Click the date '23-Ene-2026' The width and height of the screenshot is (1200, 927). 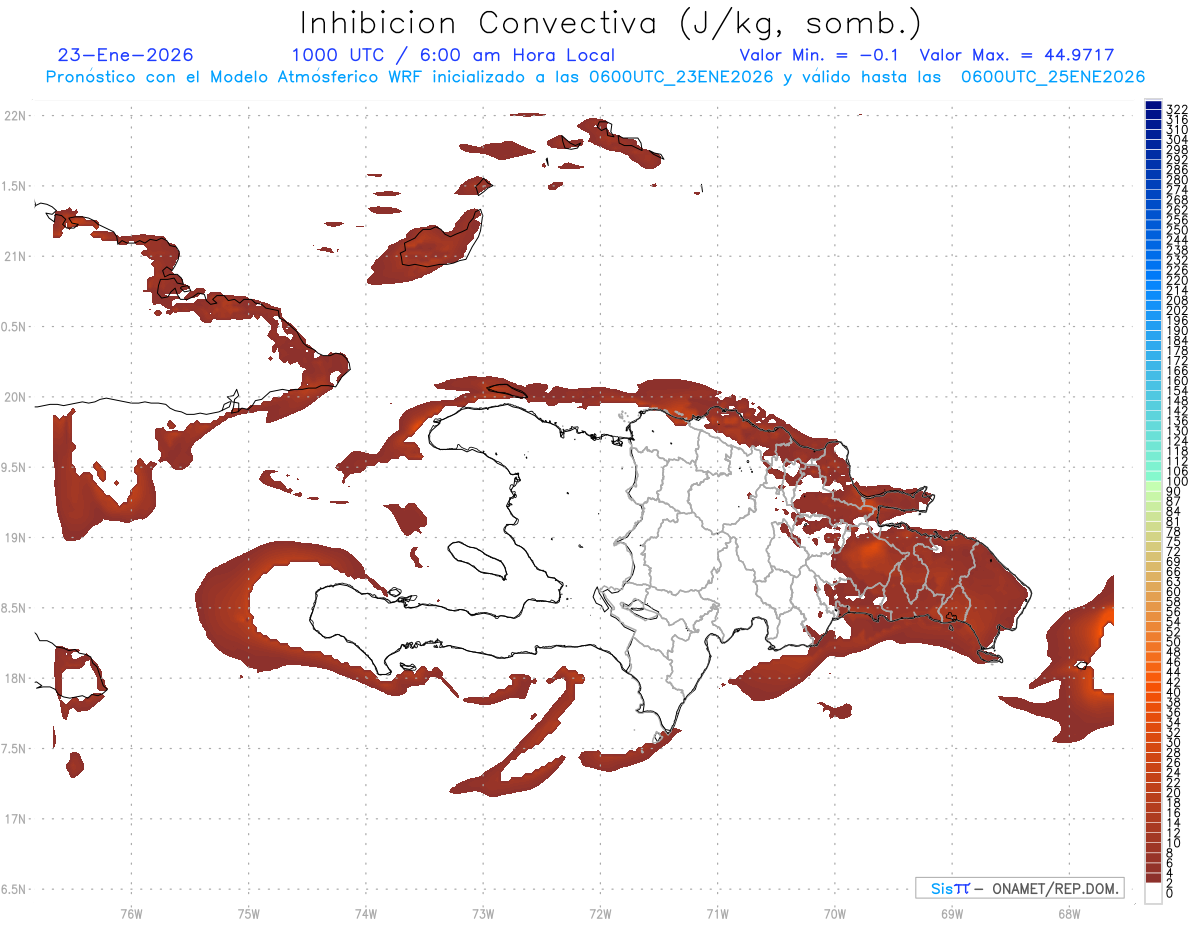coord(125,55)
